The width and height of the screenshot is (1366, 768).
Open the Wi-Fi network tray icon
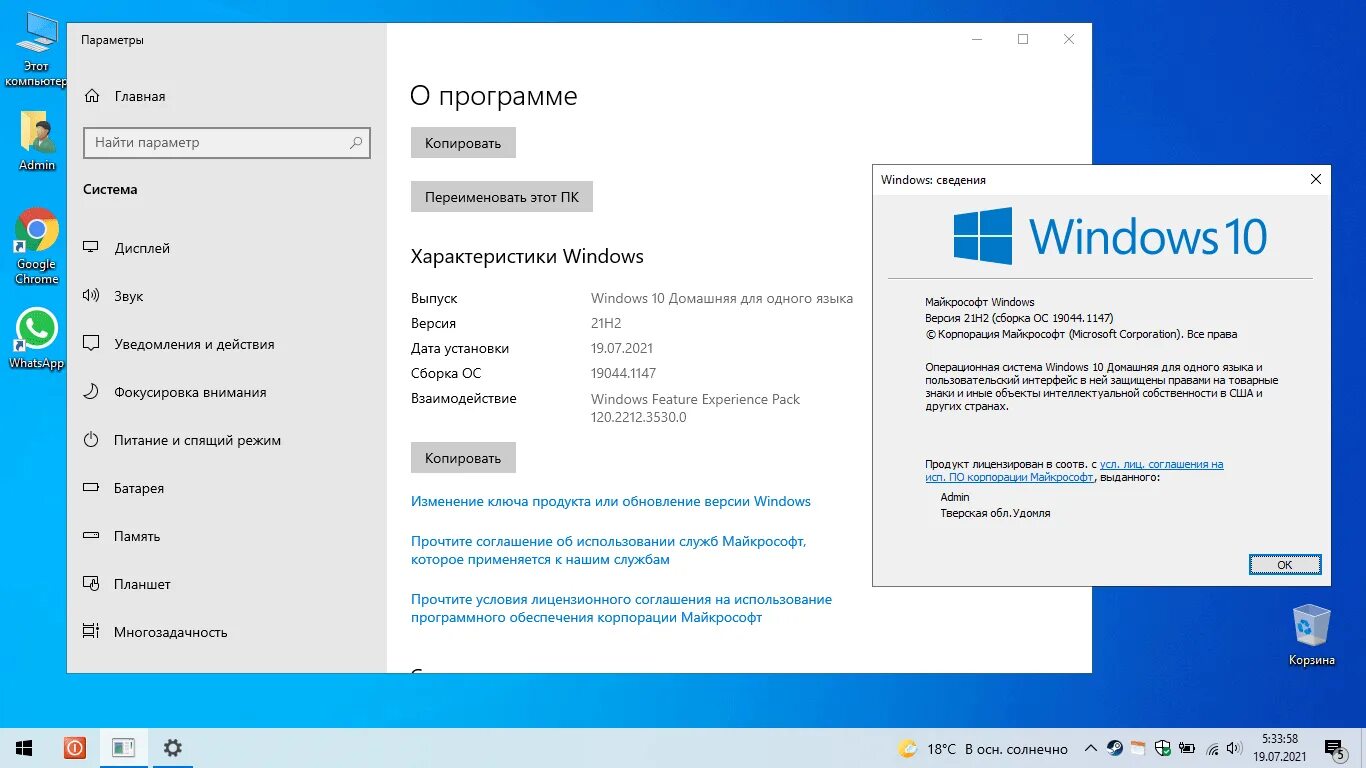pyautogui.click(x=1212, y=749)
